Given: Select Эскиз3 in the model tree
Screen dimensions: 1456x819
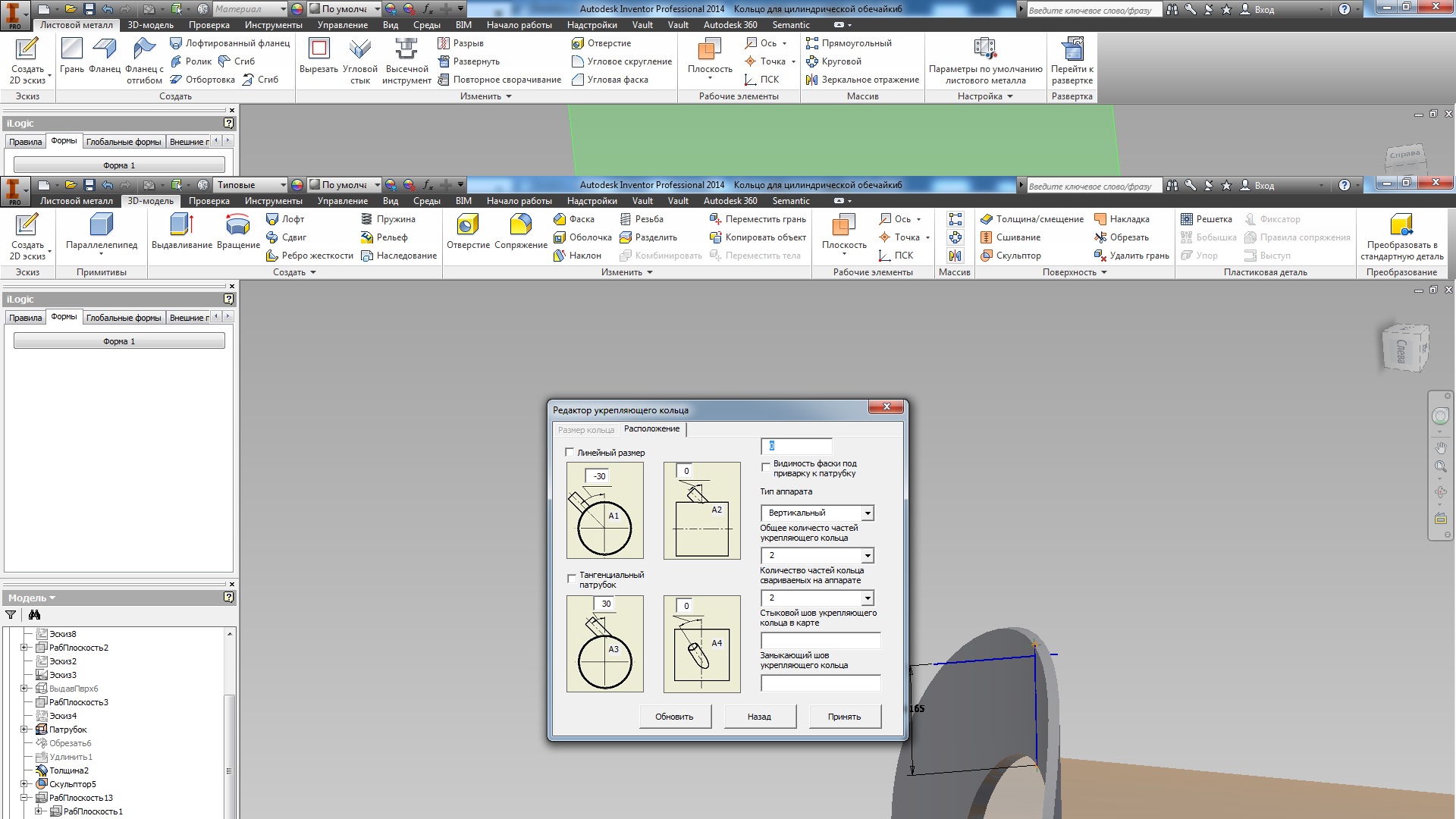Looking at the screenshot, I should pos(62,675).
